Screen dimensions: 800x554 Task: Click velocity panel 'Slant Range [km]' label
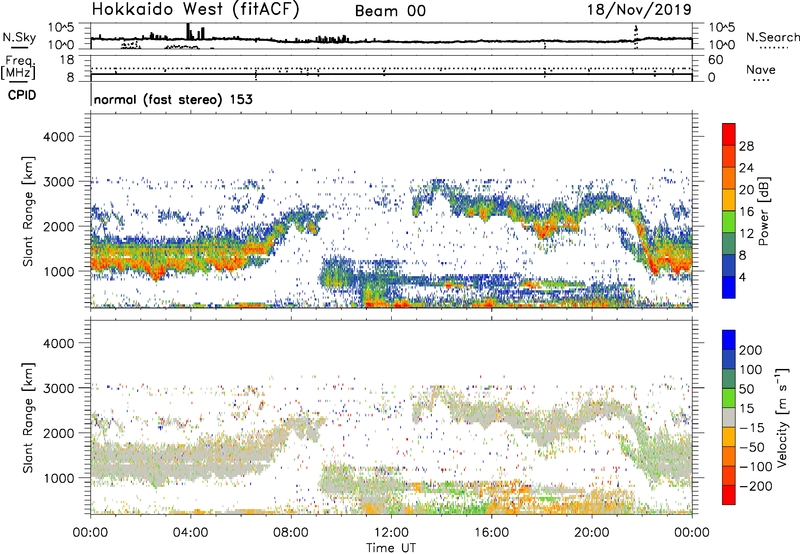pyautogui.click(x=28, y=418)
